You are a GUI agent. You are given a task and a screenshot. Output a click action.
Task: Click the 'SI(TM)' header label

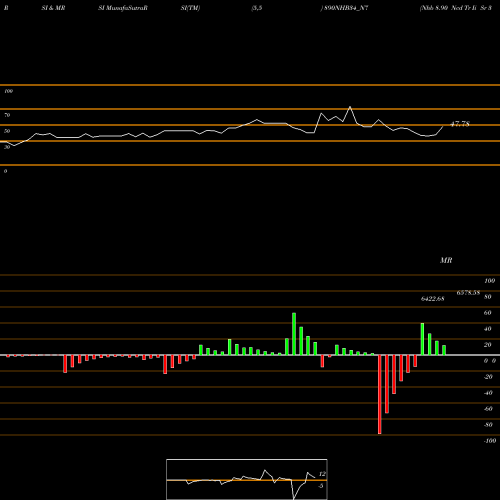tap(190, 8)
